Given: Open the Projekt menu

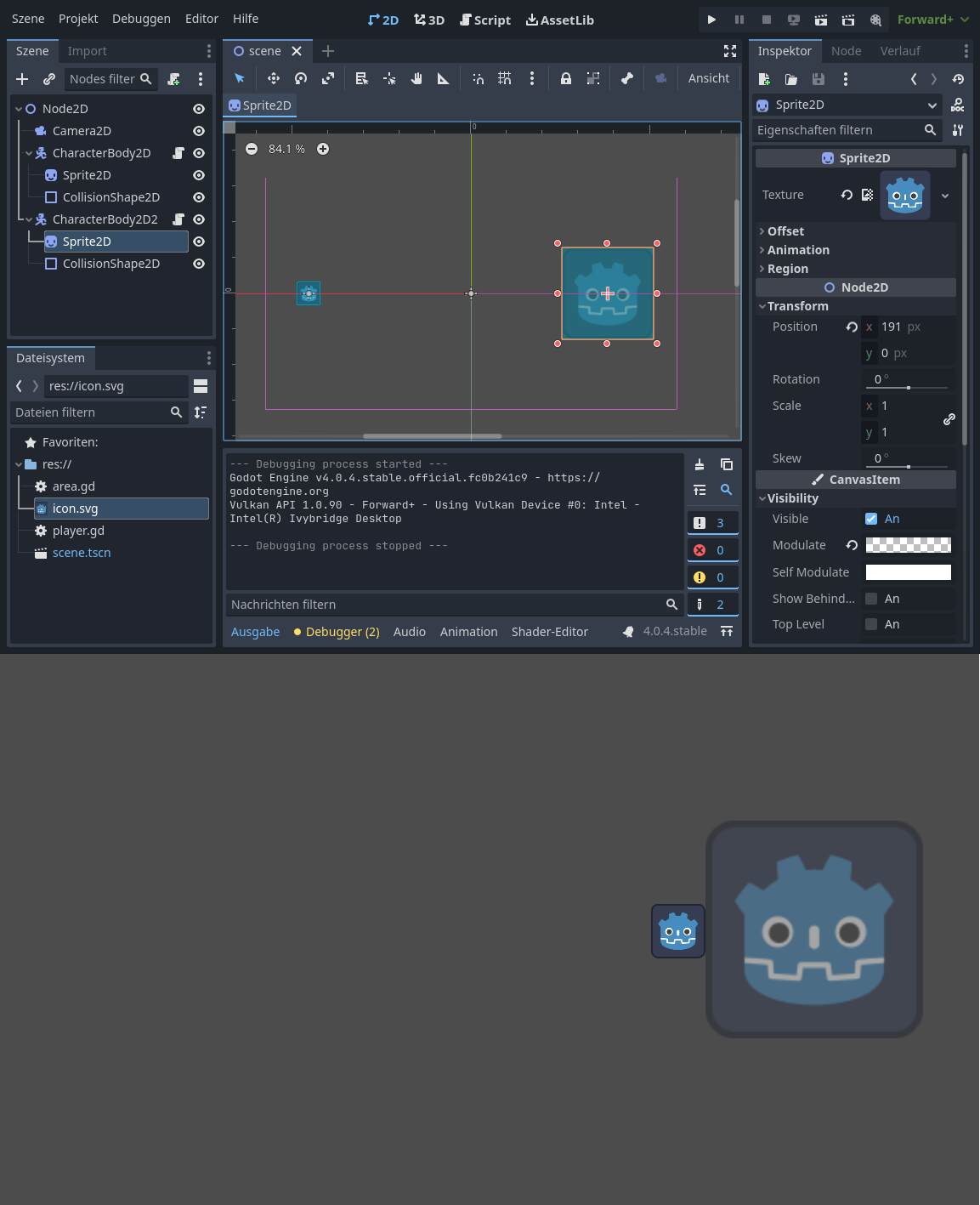Looking at the screenshot, I should pos(78,19).
